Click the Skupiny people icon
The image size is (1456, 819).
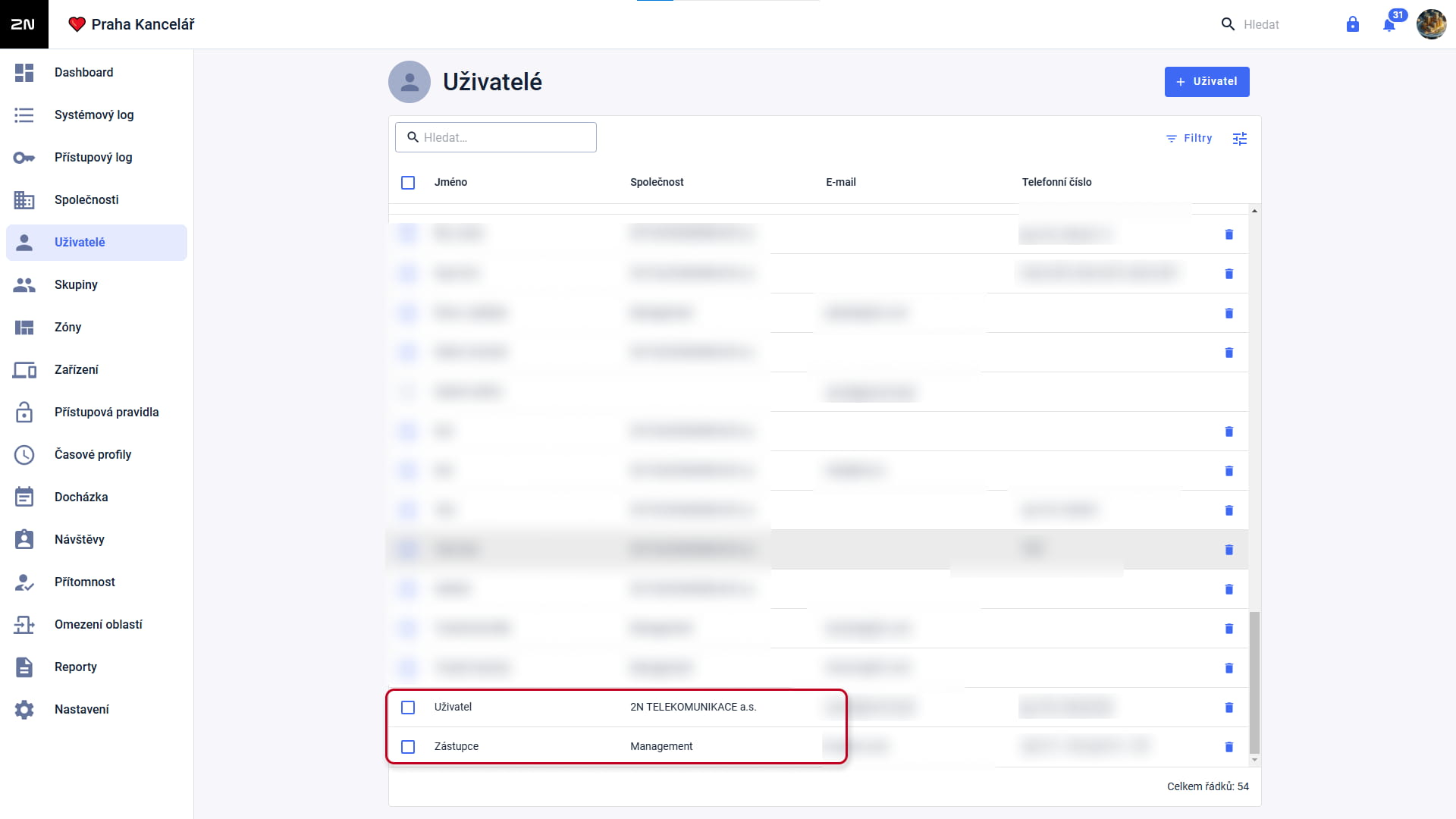pos(24,285)
